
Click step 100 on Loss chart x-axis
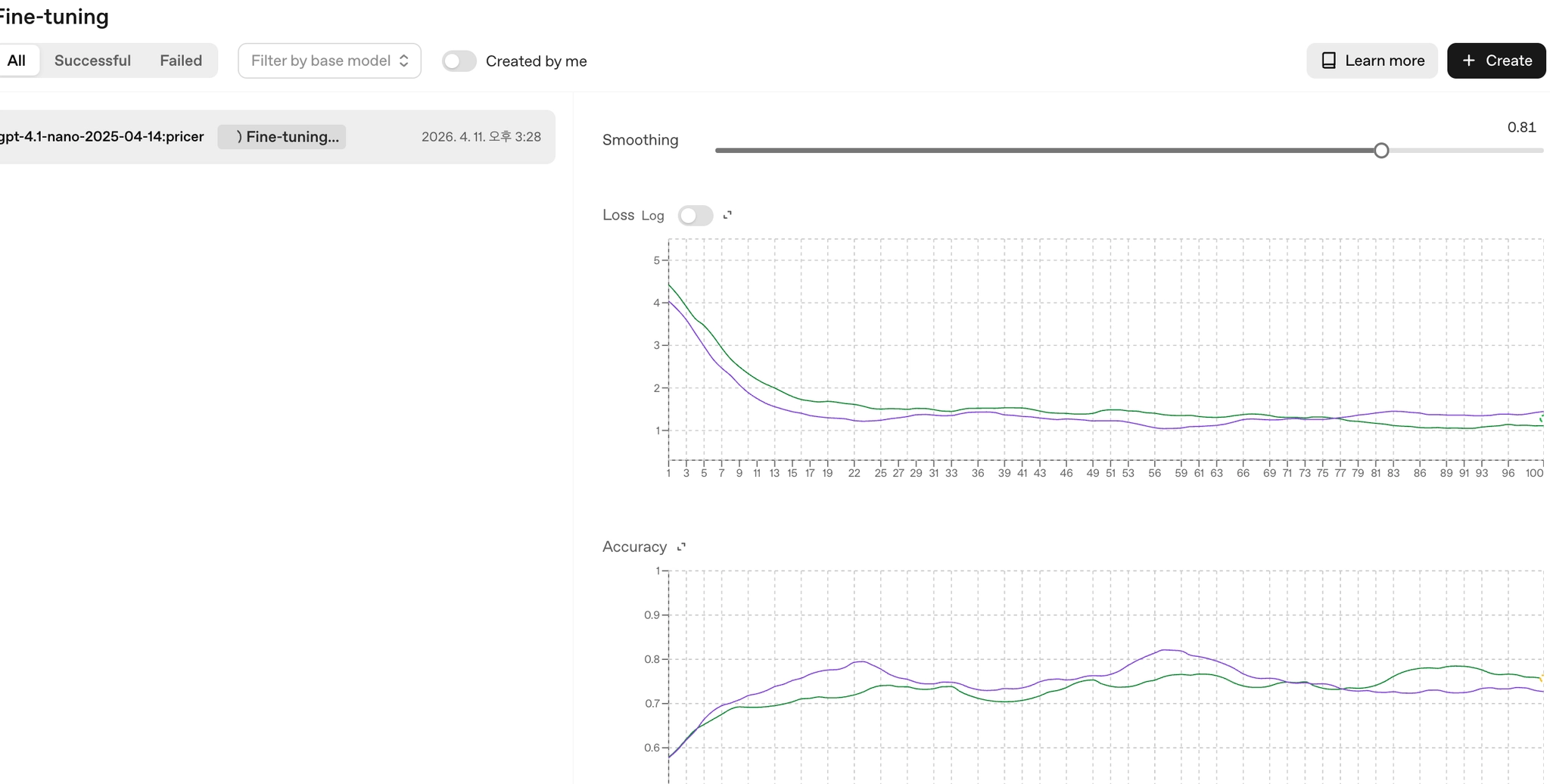tap(1534, 473)
